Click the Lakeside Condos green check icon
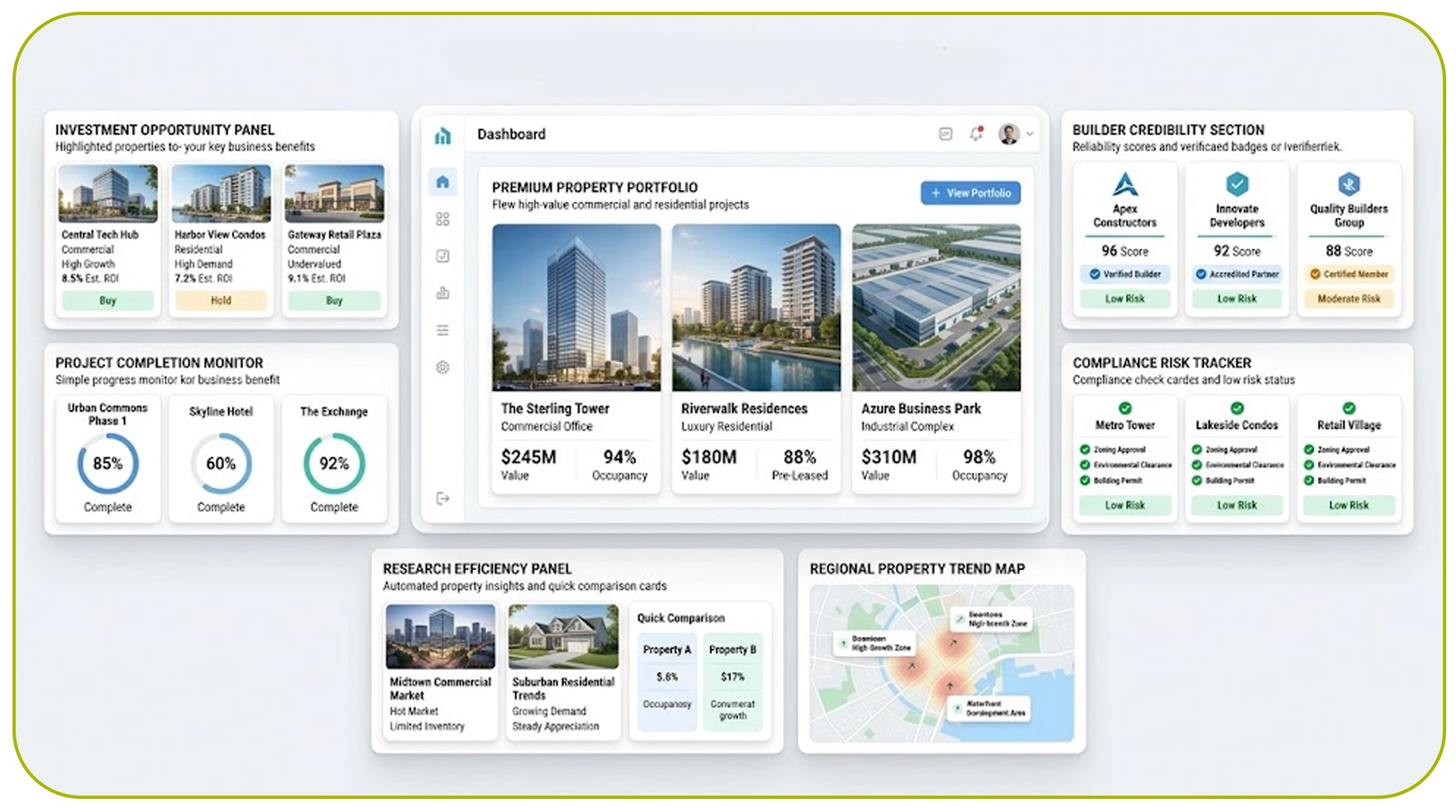Viewport: 1456px width, 812px height. [1237, 408]
